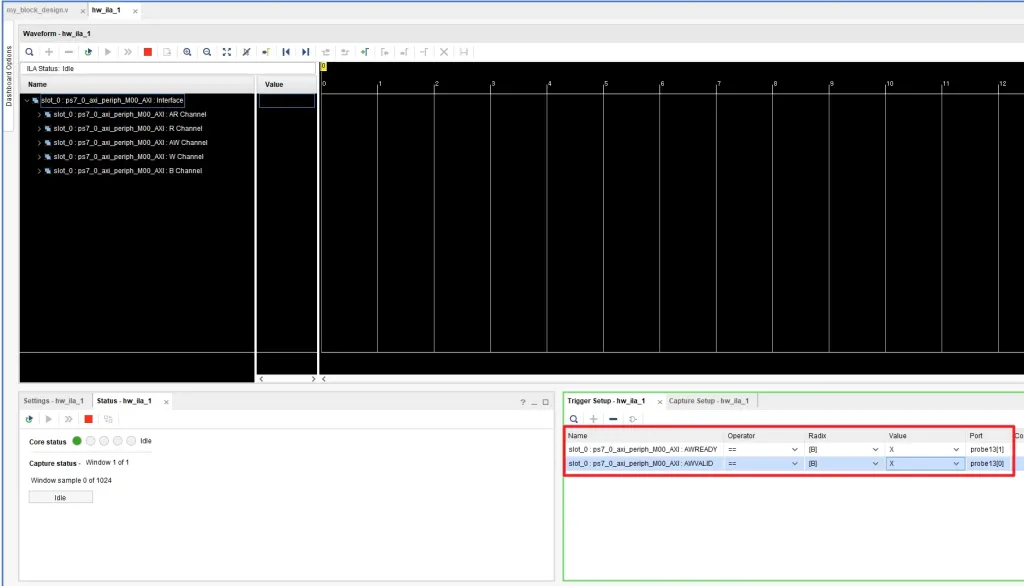Image resolution: width=1024 pixels, height=586 pixels.
Task: Click the previous marker icon
Action: [x=385, y=52]
